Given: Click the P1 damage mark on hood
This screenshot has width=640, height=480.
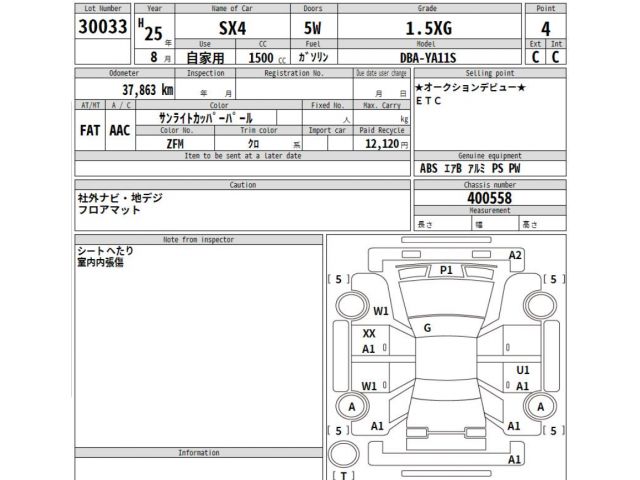Looking at the screenshot, I should click(x=446, y=271).
